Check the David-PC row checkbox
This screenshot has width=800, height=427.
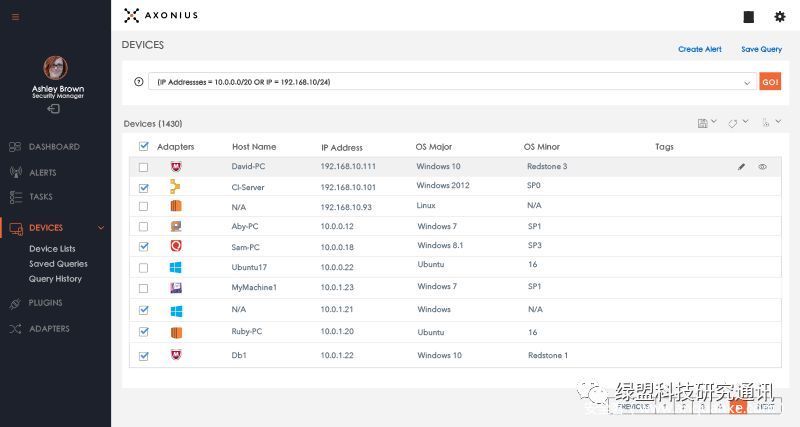pos(144,167)
